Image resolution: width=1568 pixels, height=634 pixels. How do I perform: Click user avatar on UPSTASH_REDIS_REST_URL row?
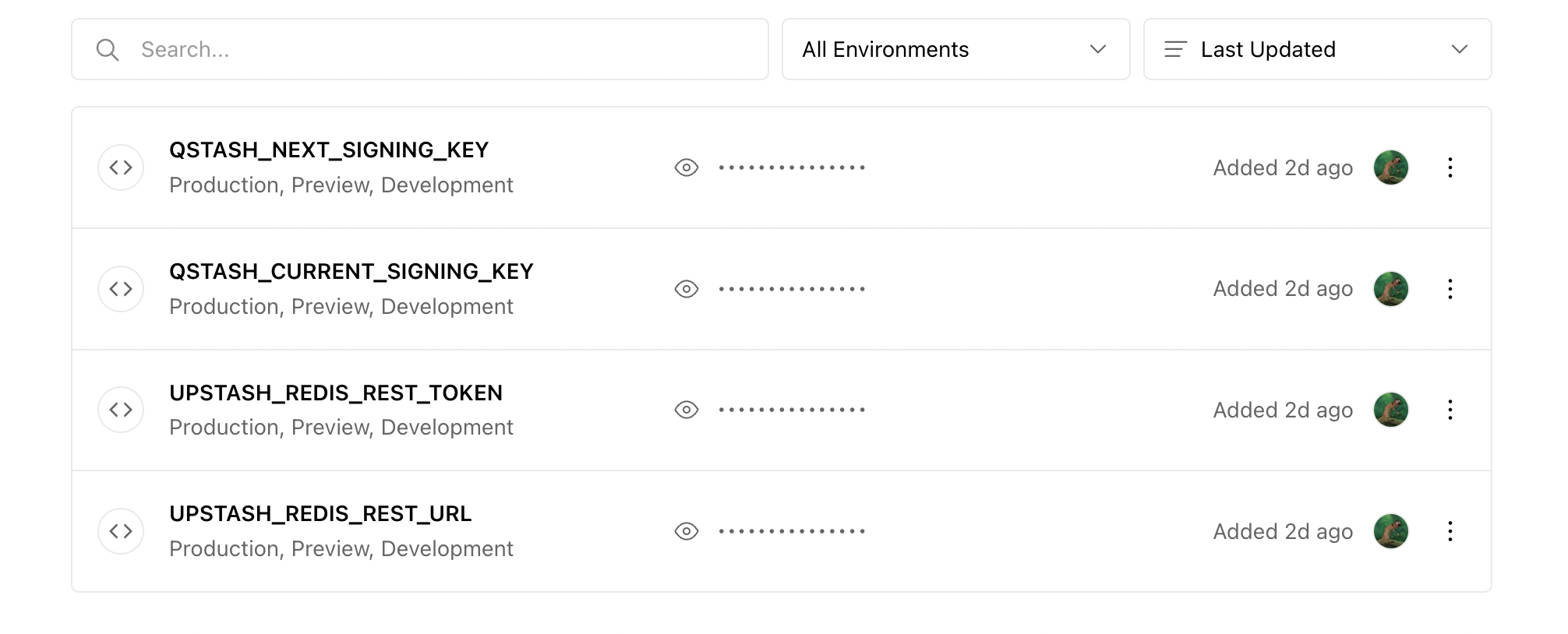[x=1390, y=531]
